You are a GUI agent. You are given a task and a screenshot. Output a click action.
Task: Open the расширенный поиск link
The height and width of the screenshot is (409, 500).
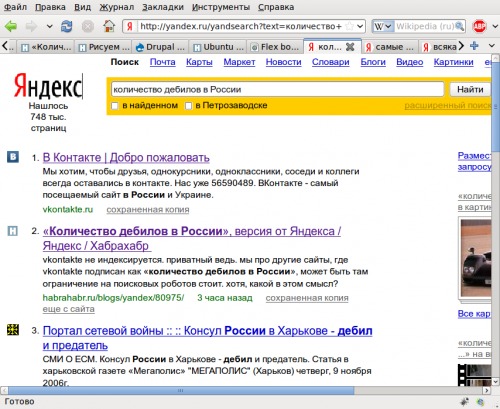(448, 106)
